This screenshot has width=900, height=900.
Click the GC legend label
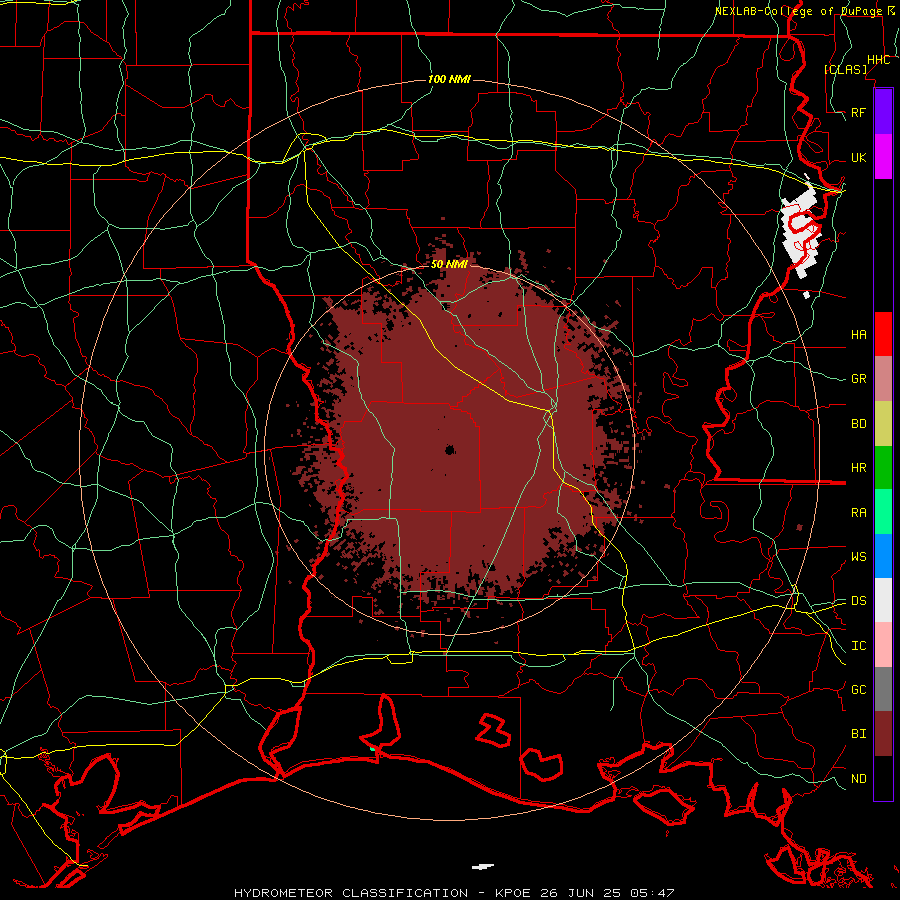coord(858,689)
